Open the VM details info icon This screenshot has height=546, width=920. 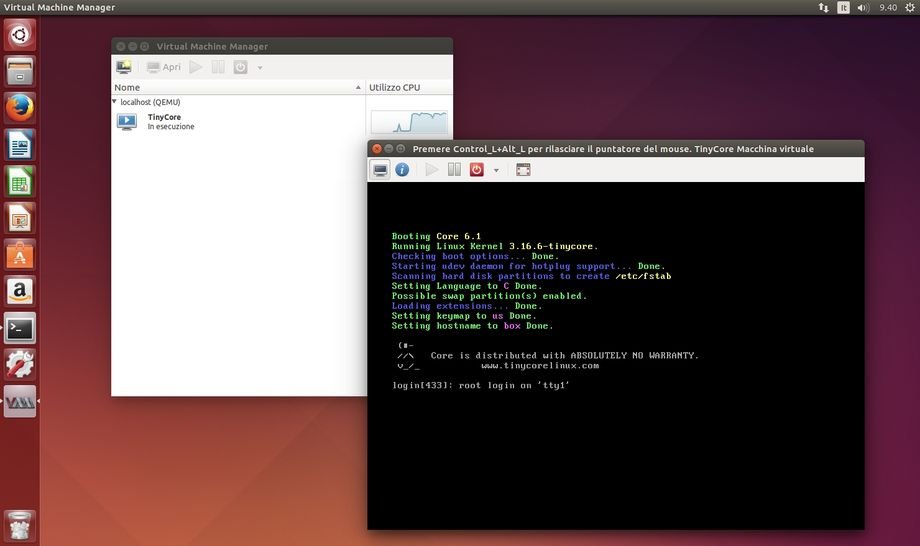(x=402, y=170)
